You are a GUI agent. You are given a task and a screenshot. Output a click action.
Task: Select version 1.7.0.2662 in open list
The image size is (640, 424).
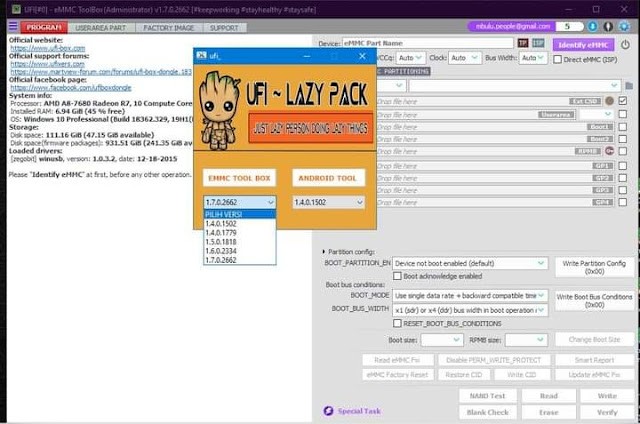[x=240, y=260]
